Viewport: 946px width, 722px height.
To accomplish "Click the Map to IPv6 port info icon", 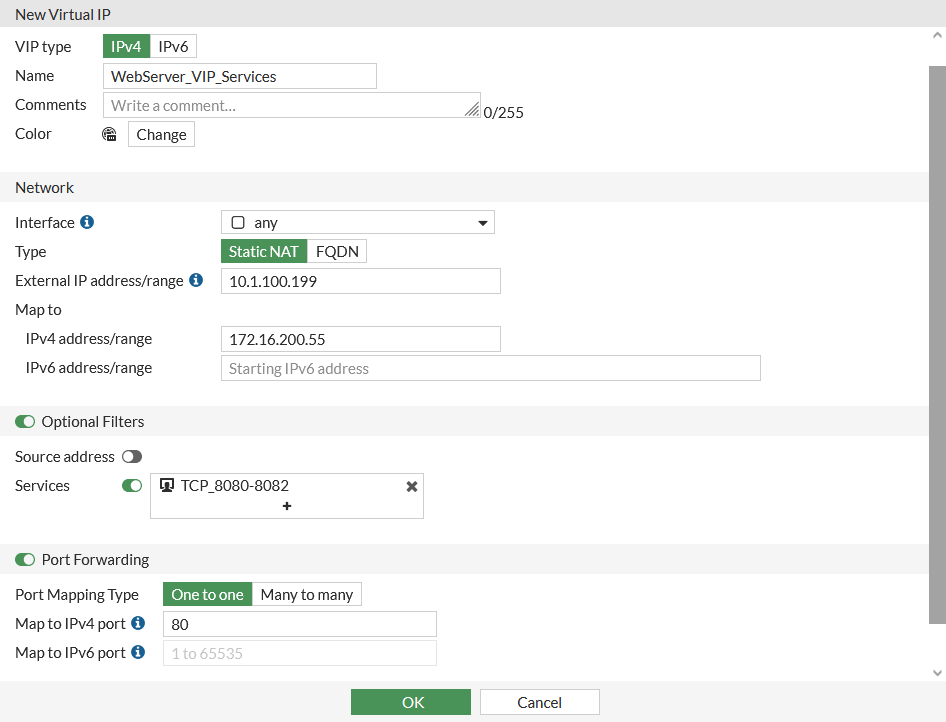I will [x=136, y=652].
